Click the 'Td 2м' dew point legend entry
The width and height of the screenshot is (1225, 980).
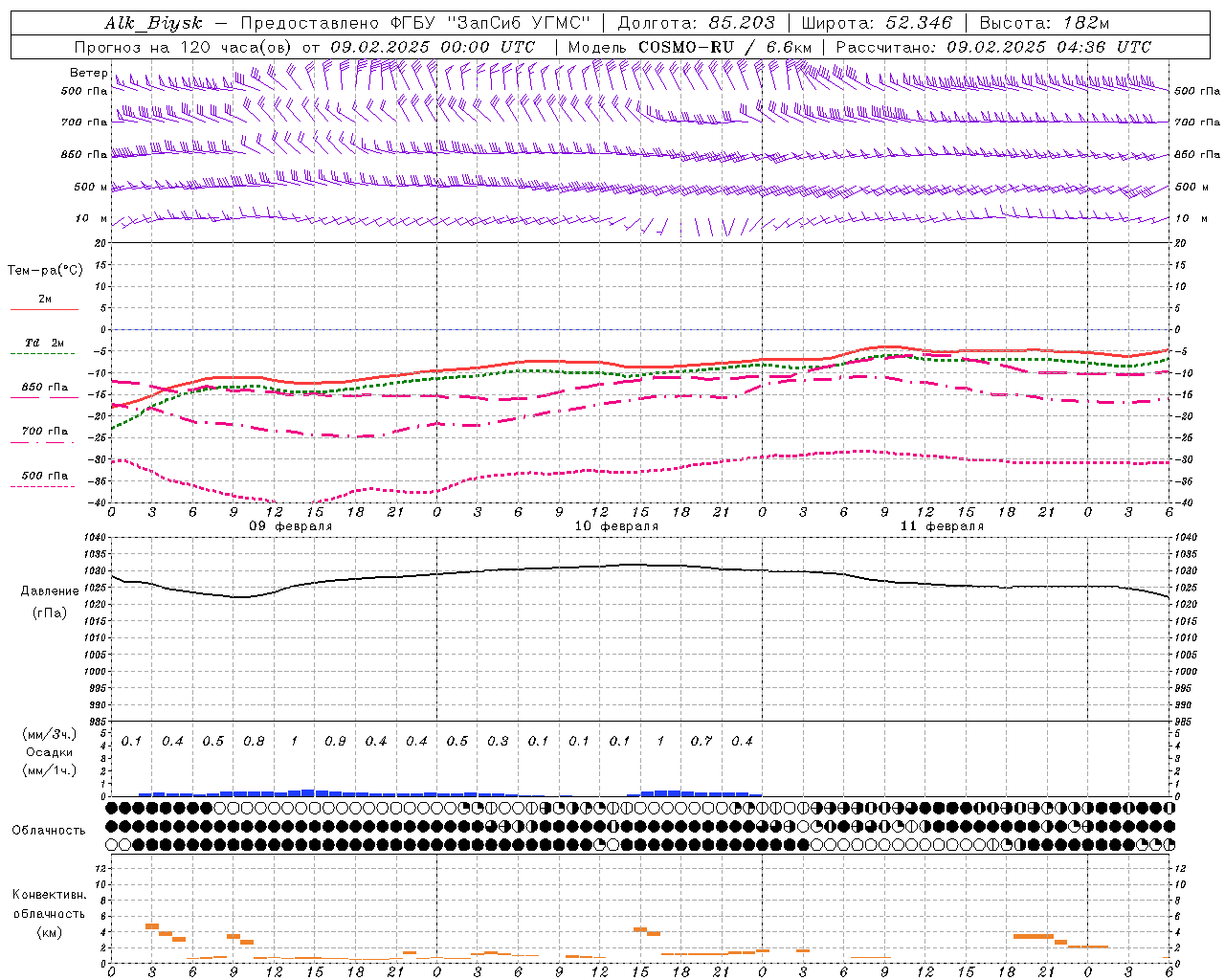click(x=45, y=343)
